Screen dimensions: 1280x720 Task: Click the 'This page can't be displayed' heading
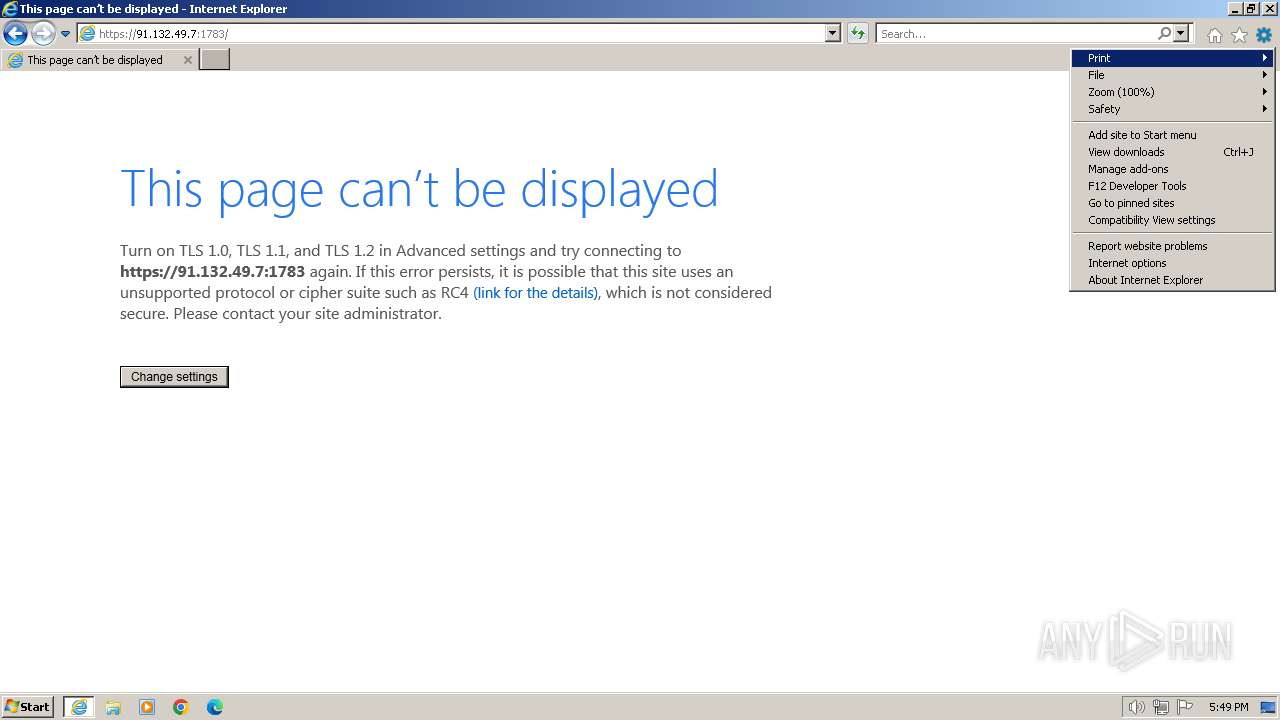419,189
